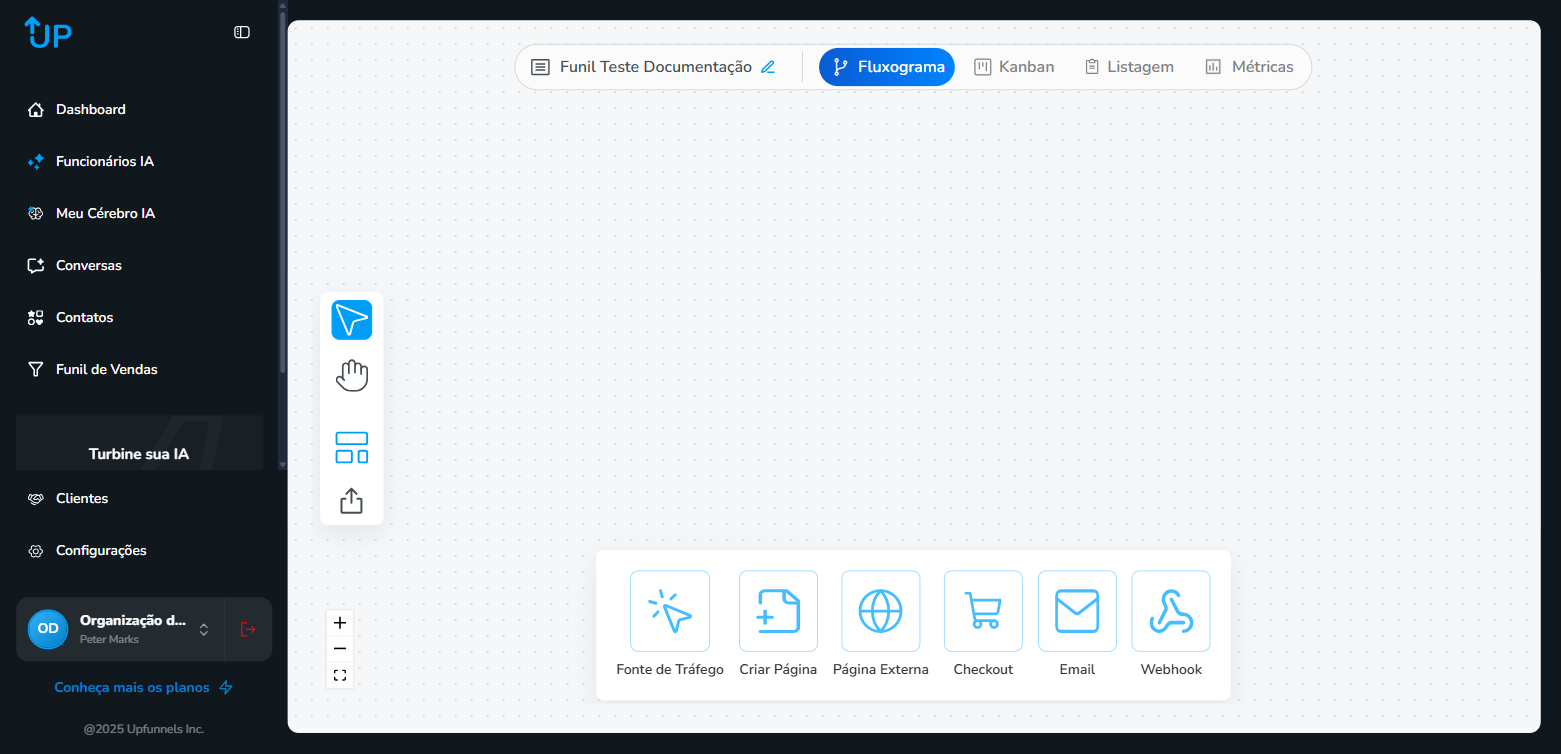Add a Página Externa node

pos(880,611)
